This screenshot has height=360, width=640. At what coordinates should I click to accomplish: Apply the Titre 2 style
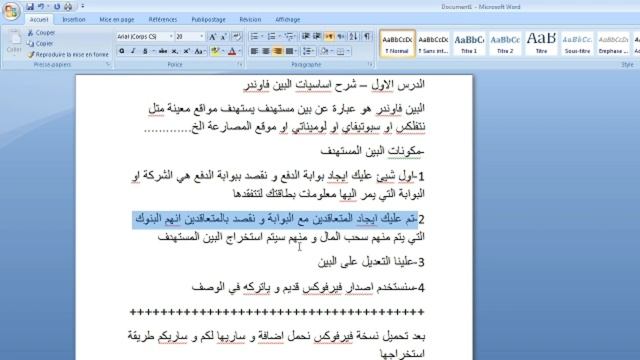tap(505, 43)
